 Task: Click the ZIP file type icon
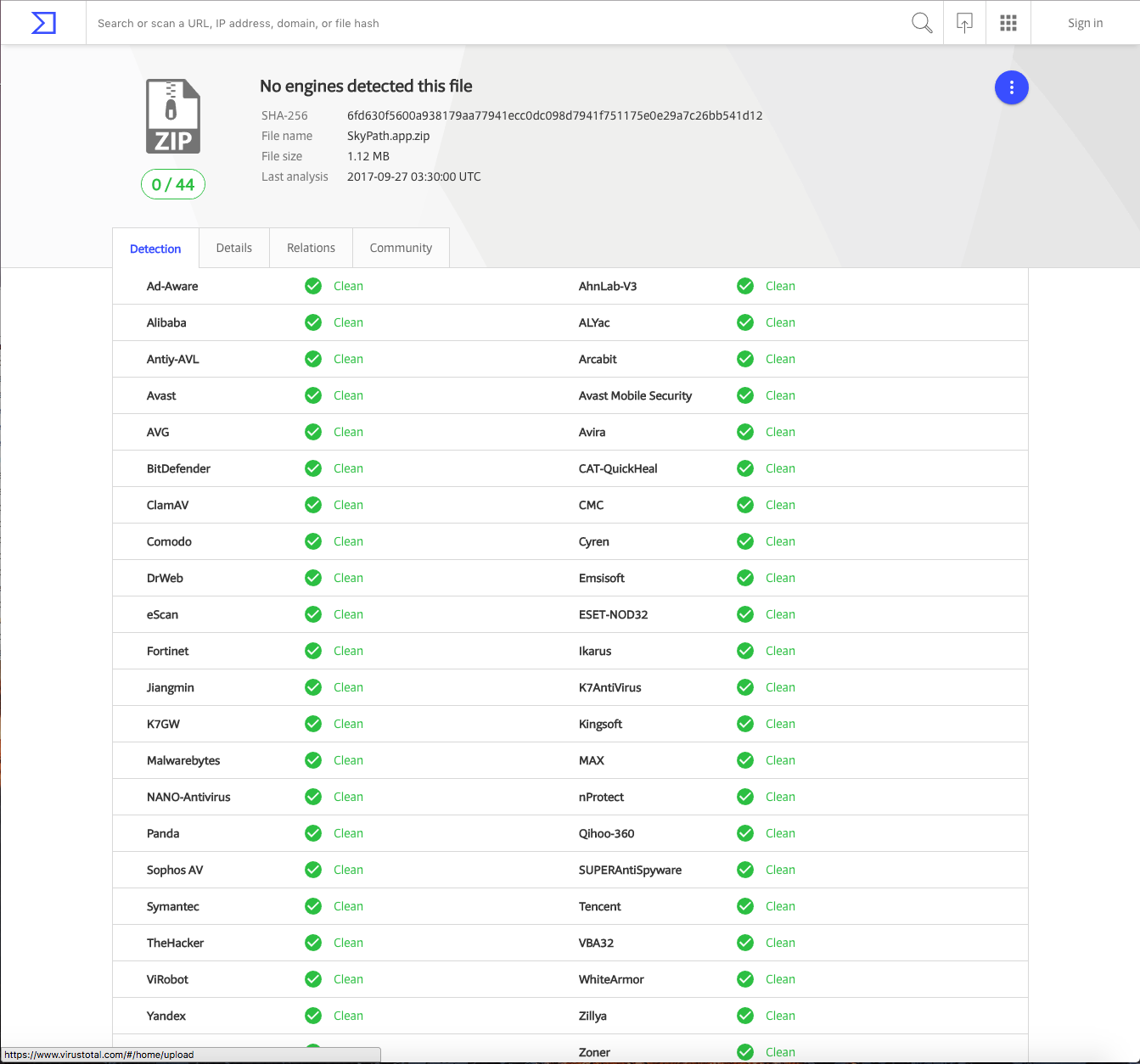pyautogui.click(x=173, y=116)
